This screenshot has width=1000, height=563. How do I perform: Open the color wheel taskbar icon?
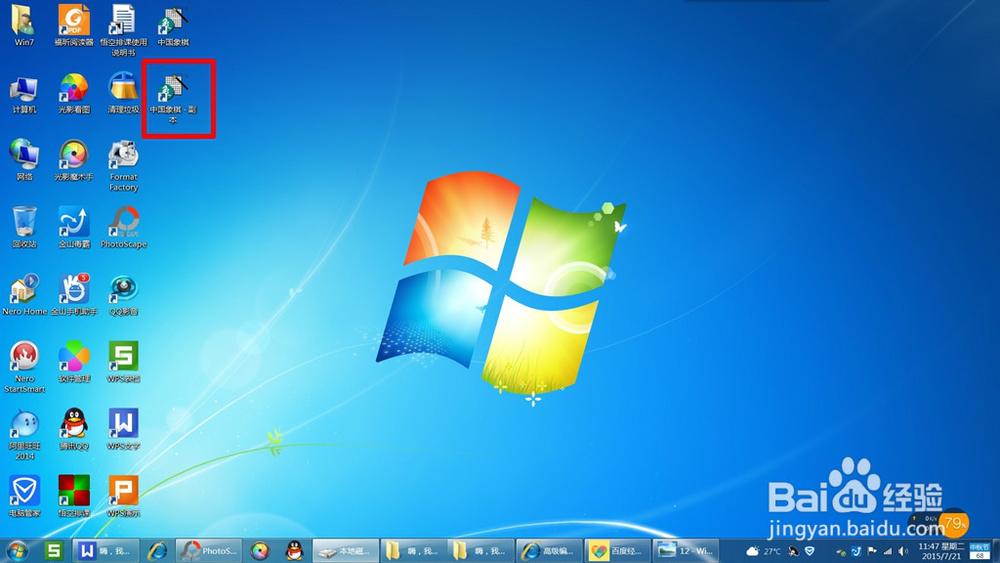260,551
